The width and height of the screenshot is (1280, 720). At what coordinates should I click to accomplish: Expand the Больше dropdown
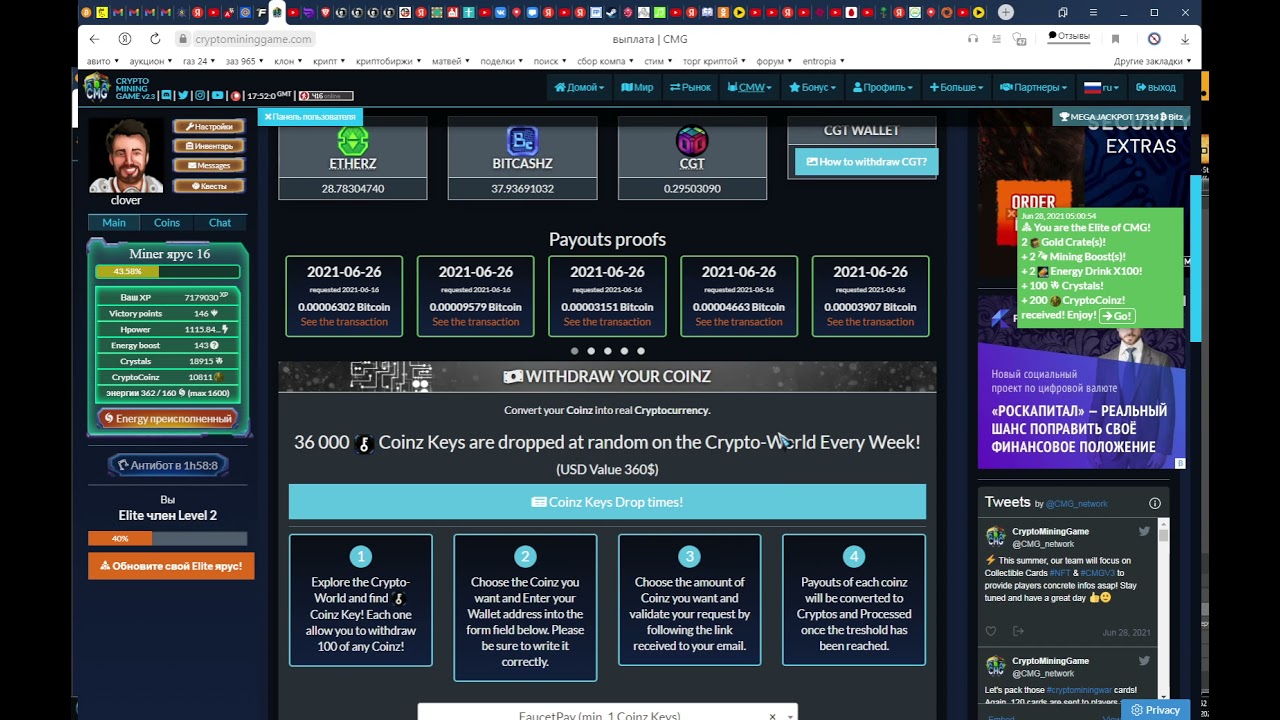[956, 87]
